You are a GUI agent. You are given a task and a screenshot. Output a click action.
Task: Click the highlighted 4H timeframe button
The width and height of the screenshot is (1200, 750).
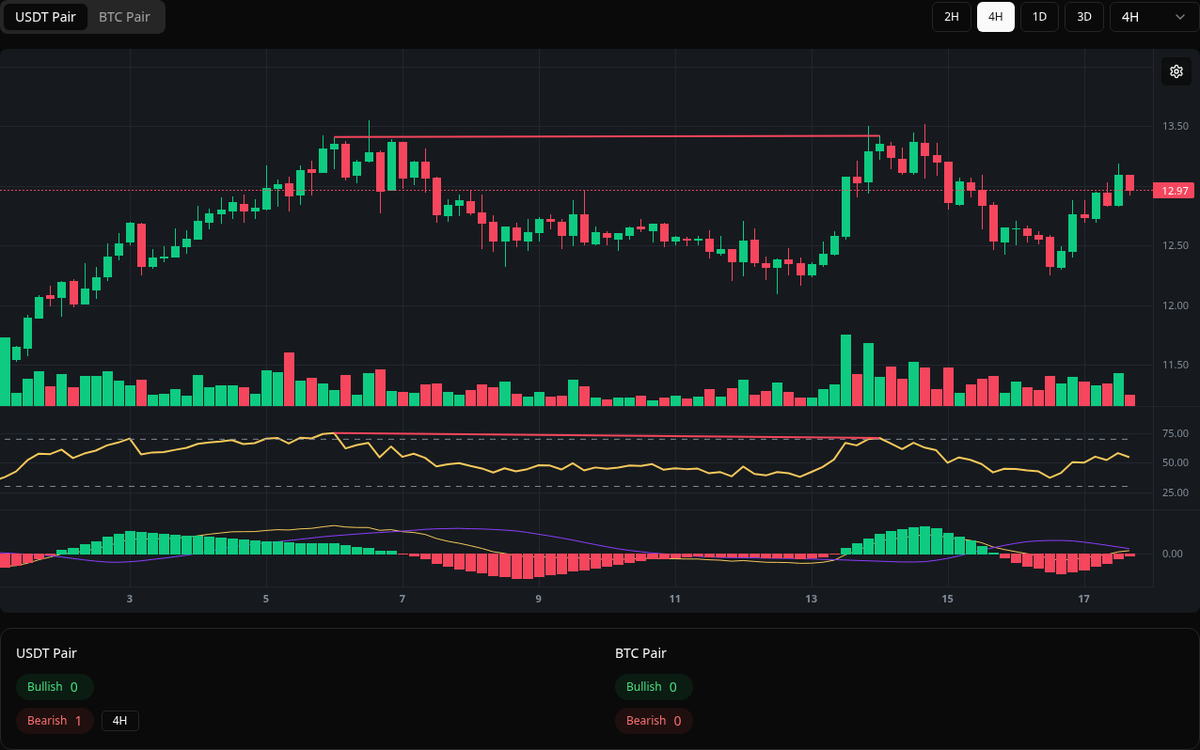tap(995, 17)
